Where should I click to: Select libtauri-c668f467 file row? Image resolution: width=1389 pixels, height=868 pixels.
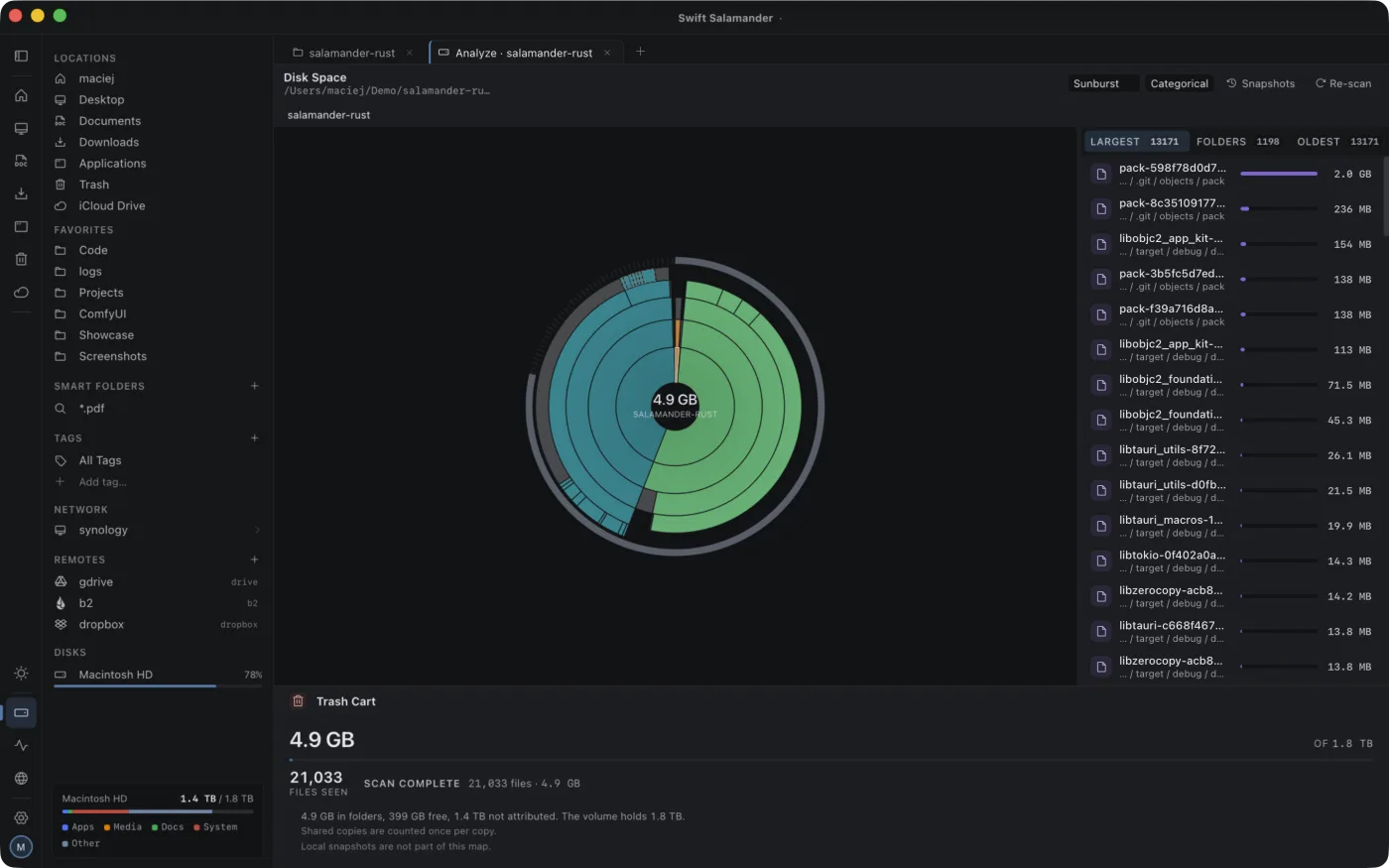1231,632
